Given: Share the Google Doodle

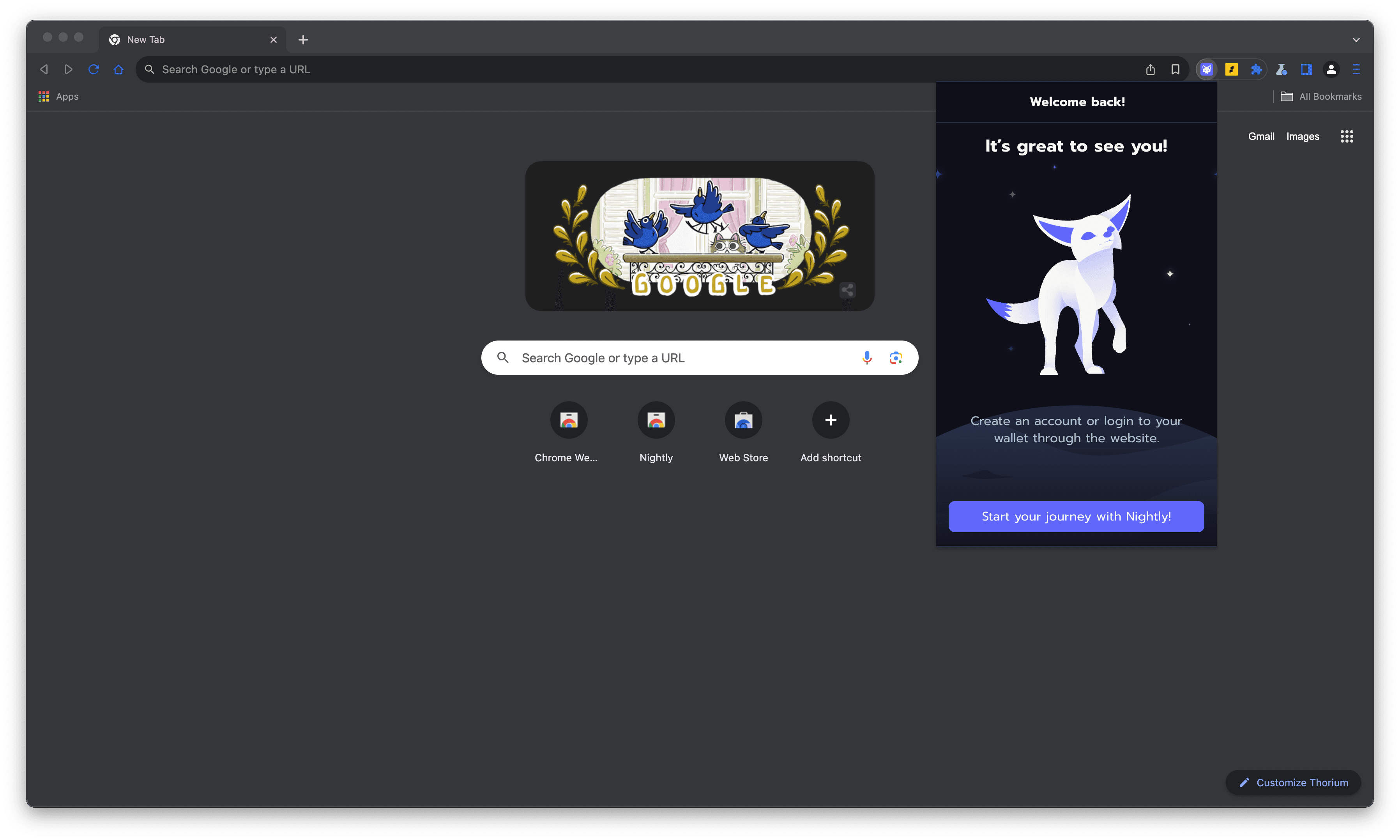Looking at the screenshot, I should (847, 290).
